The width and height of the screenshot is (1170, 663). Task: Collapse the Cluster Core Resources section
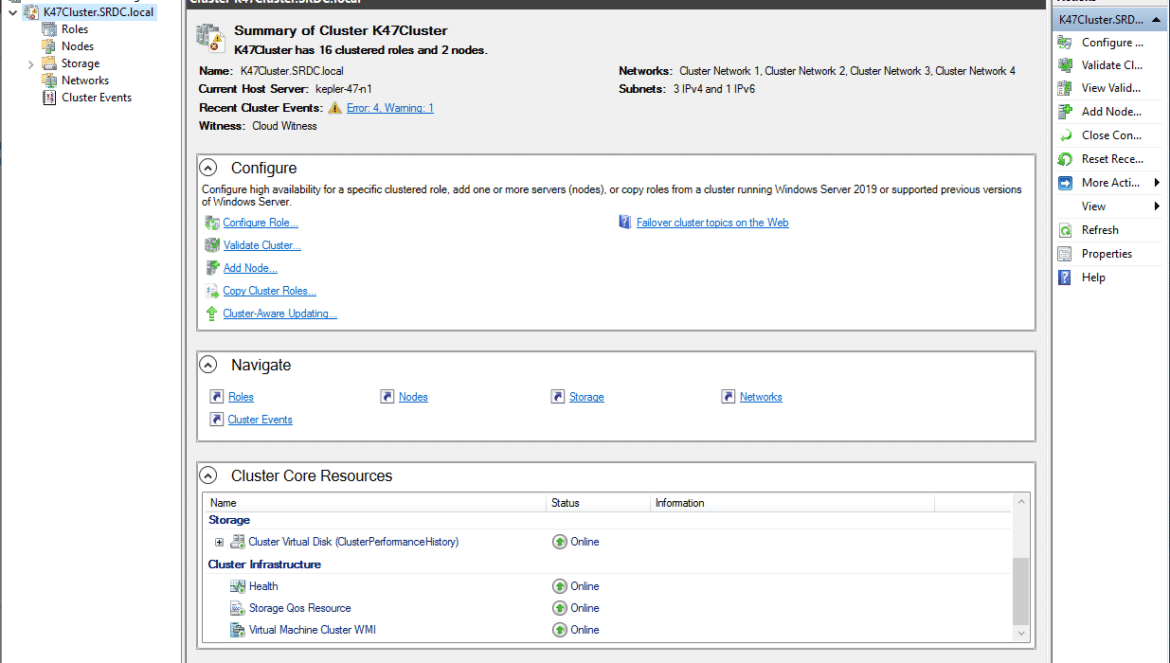click(x=208, y=475)
